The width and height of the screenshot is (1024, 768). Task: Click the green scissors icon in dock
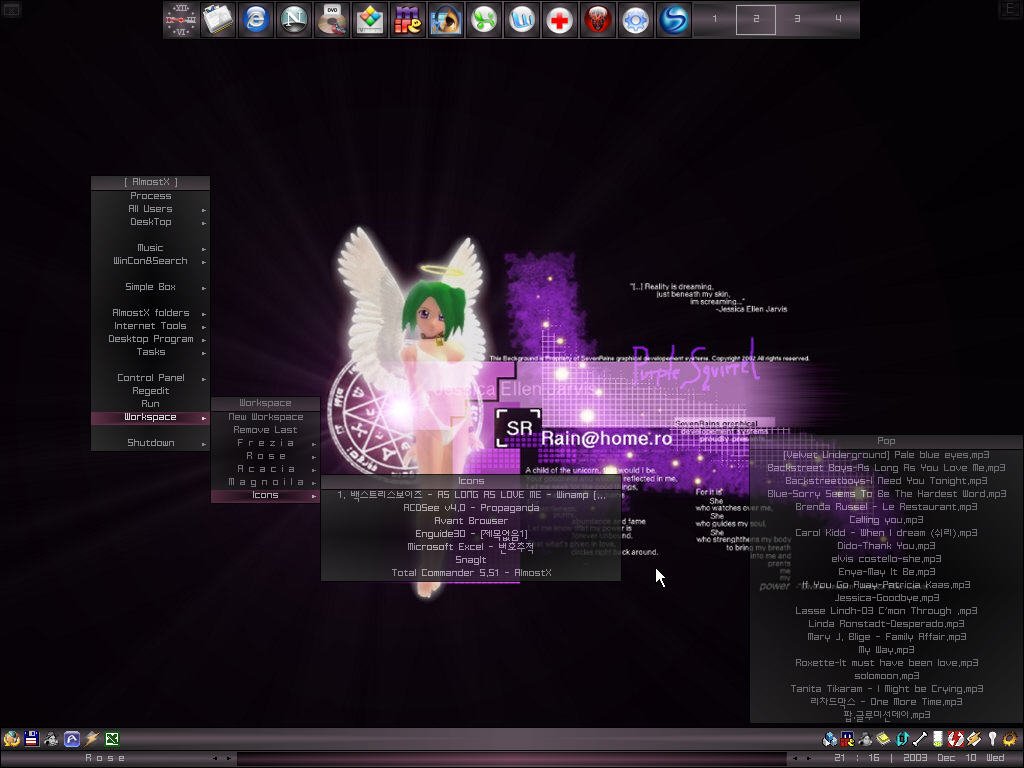[x=483, y=20]
